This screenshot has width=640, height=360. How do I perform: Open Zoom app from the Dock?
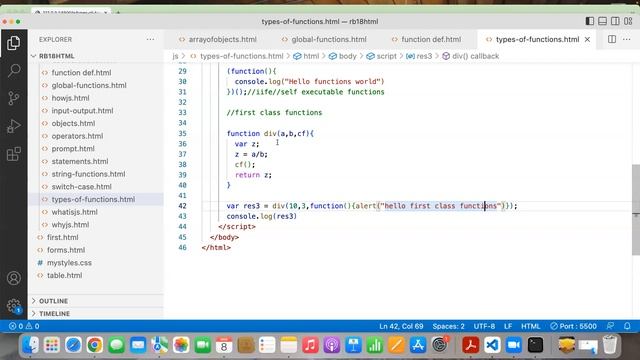(x=513, y=345)
